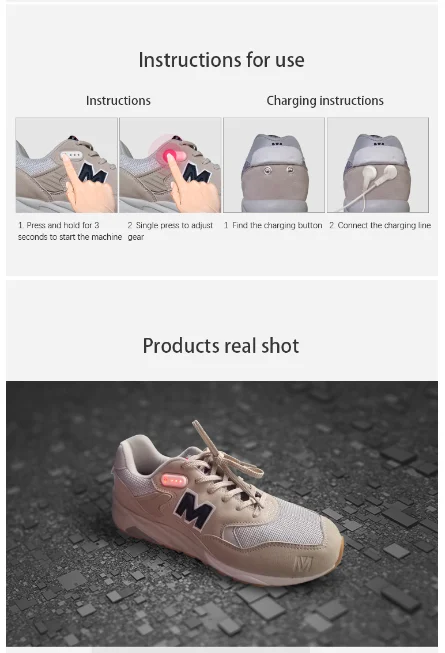Viewport: 445px width, 653px height.
Task: Click the 'Products real shot' heading
Action: coord(221,346)
